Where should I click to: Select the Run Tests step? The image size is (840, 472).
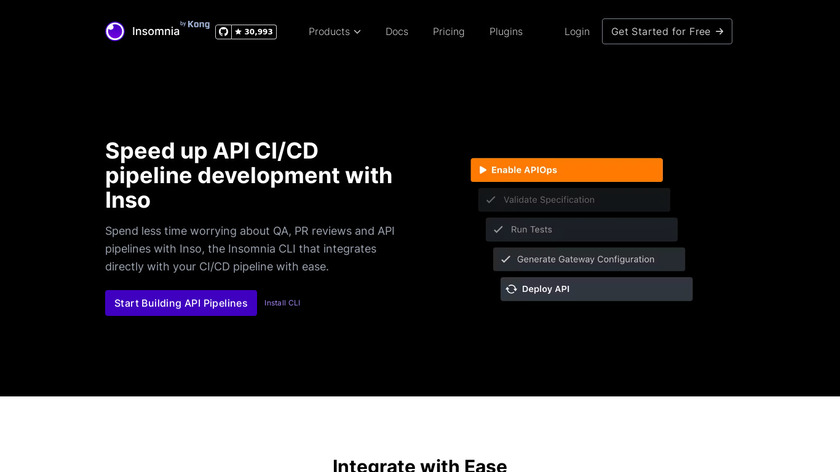click(x=582, y=229)
